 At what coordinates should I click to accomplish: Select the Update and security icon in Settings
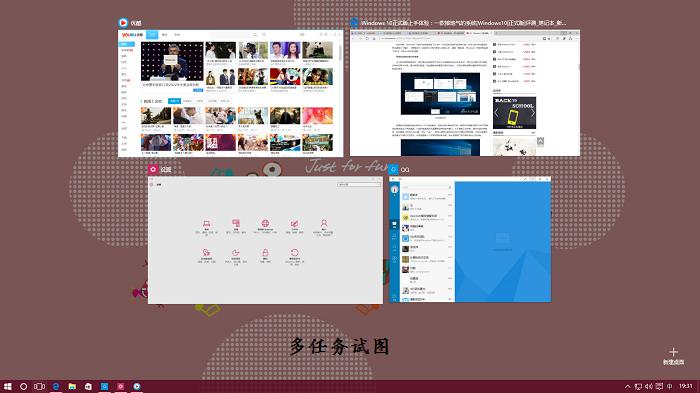pos(295,253)
